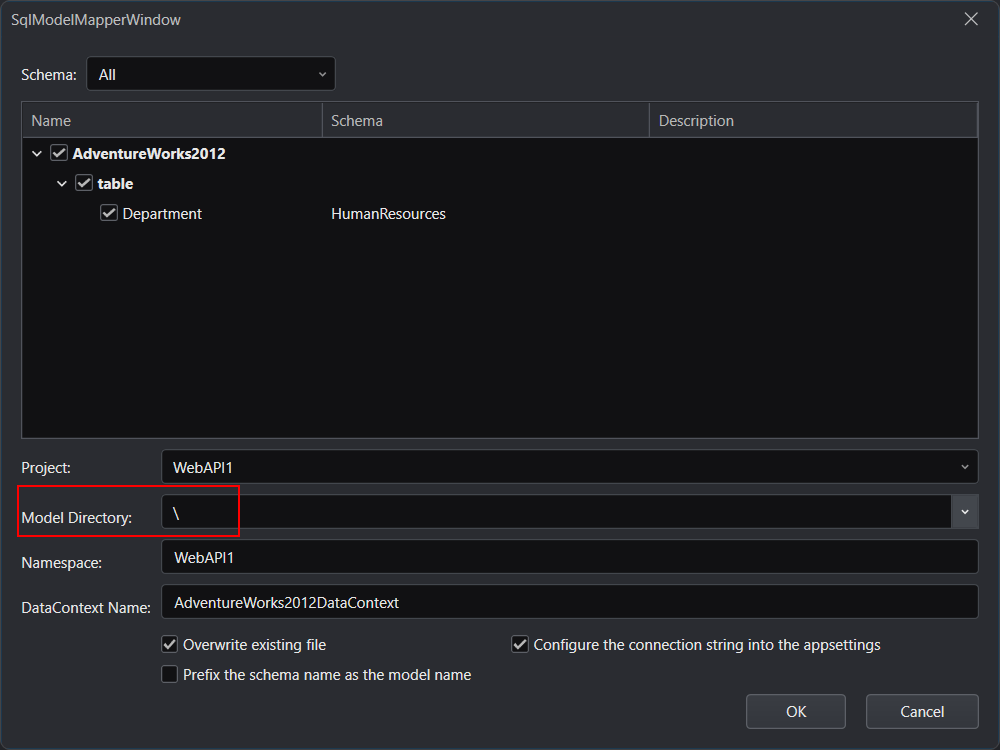Uncheck the AdventureWorks2012 database checkbox
Screen dimensions: 1000x750
coord(59,154)
